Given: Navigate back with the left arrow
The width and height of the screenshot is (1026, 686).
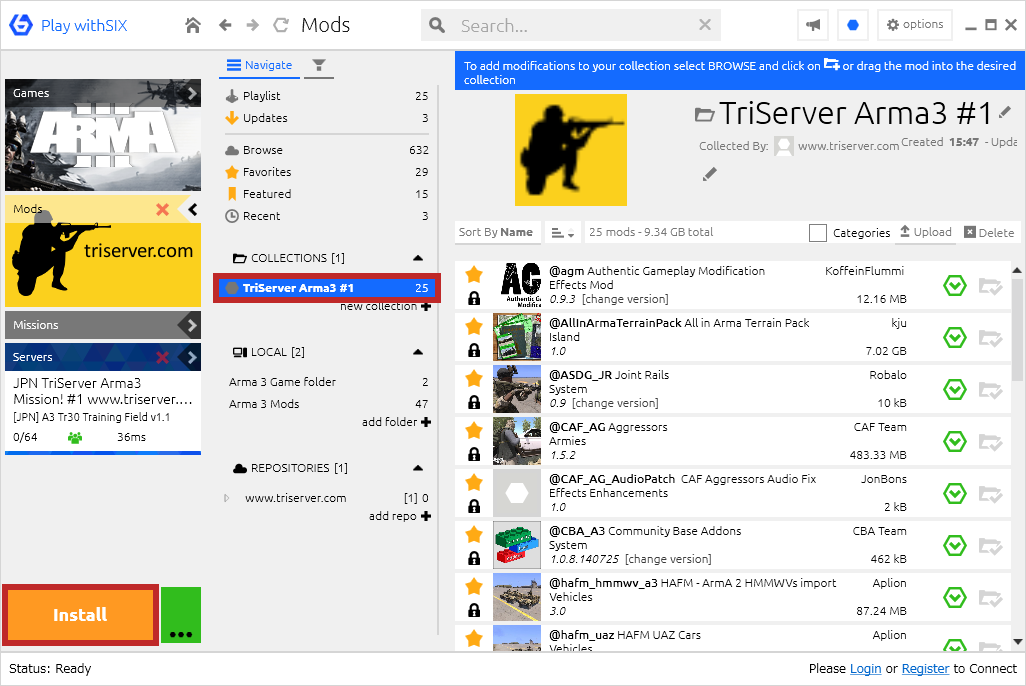Looking at the screenshot, I should (225, 26).
